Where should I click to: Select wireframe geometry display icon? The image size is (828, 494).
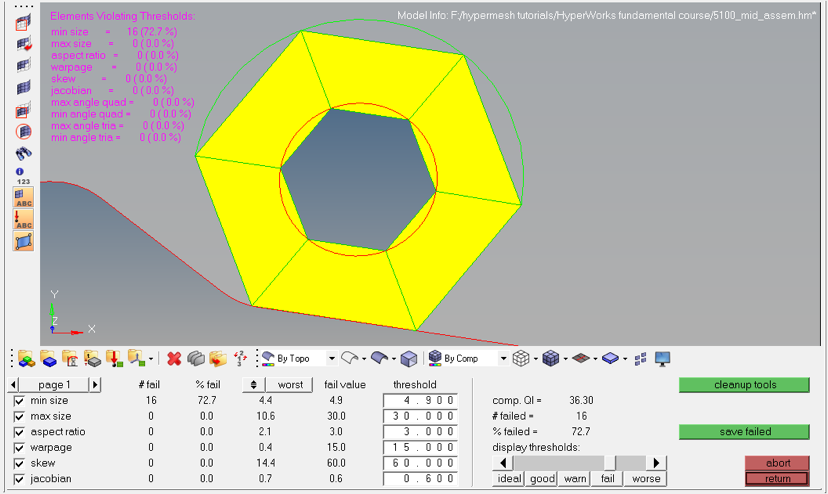pyautogui.click(x=349, y=358)
